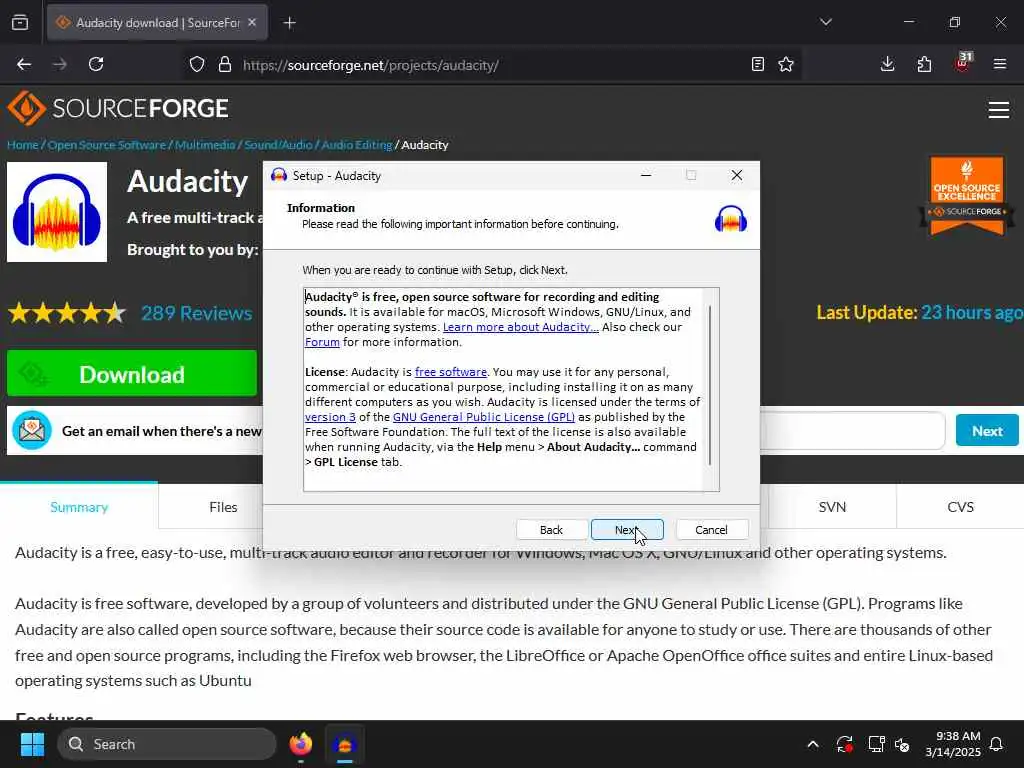Click the browser forward arrow icon
This screenshot has width=1024, height=768.
click(60, 64)
